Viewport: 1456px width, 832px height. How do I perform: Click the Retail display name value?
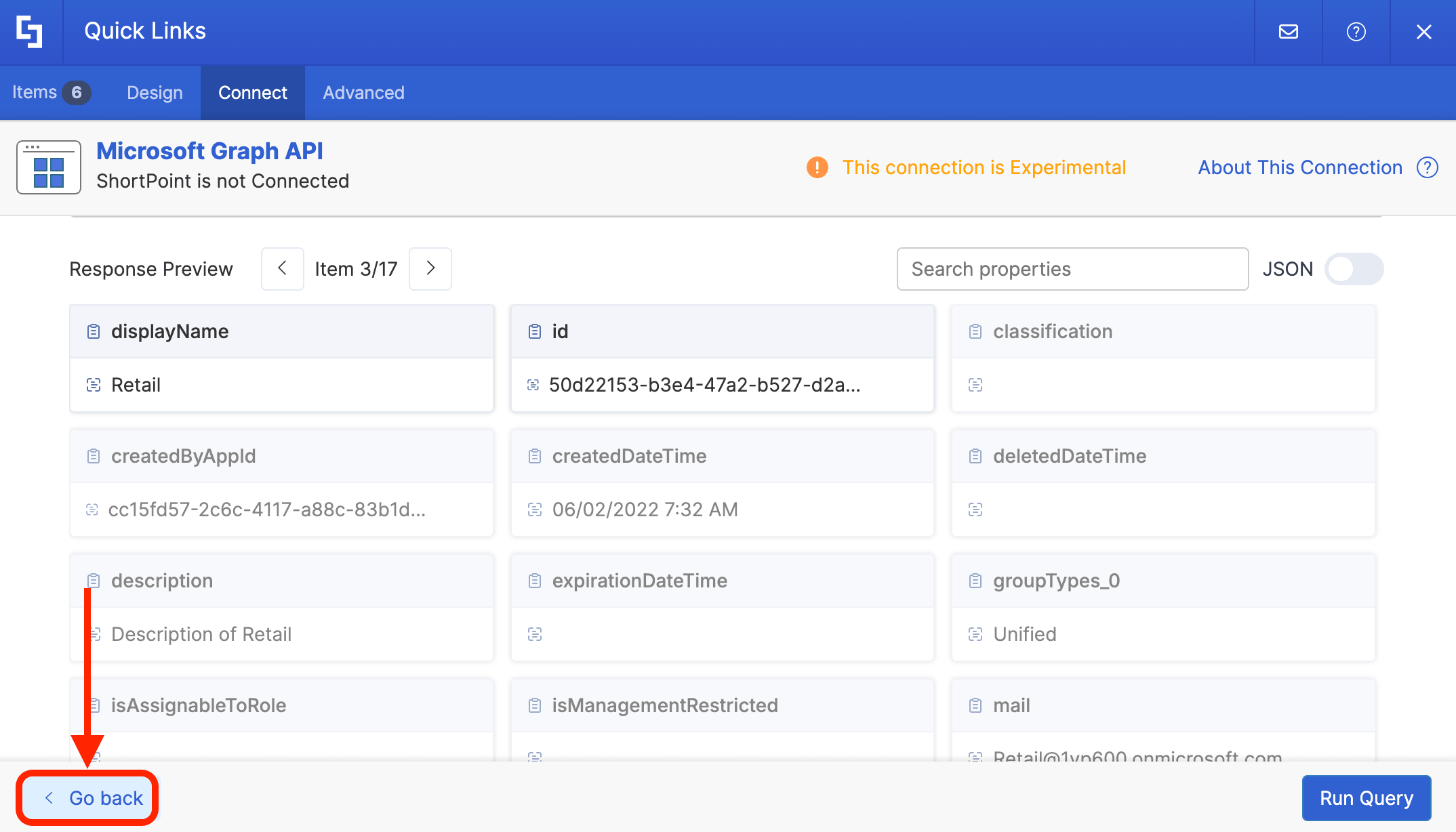click(136, 385)
